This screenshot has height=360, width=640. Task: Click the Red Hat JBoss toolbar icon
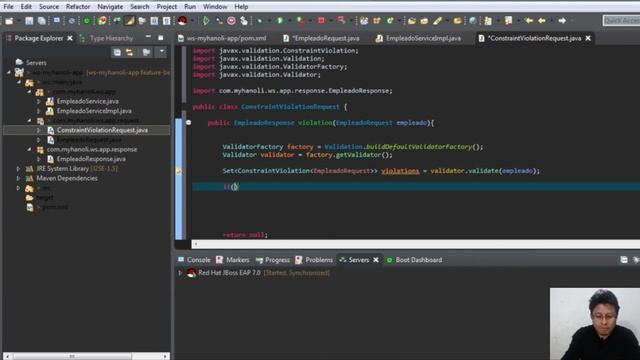click(x=182, y=20)
